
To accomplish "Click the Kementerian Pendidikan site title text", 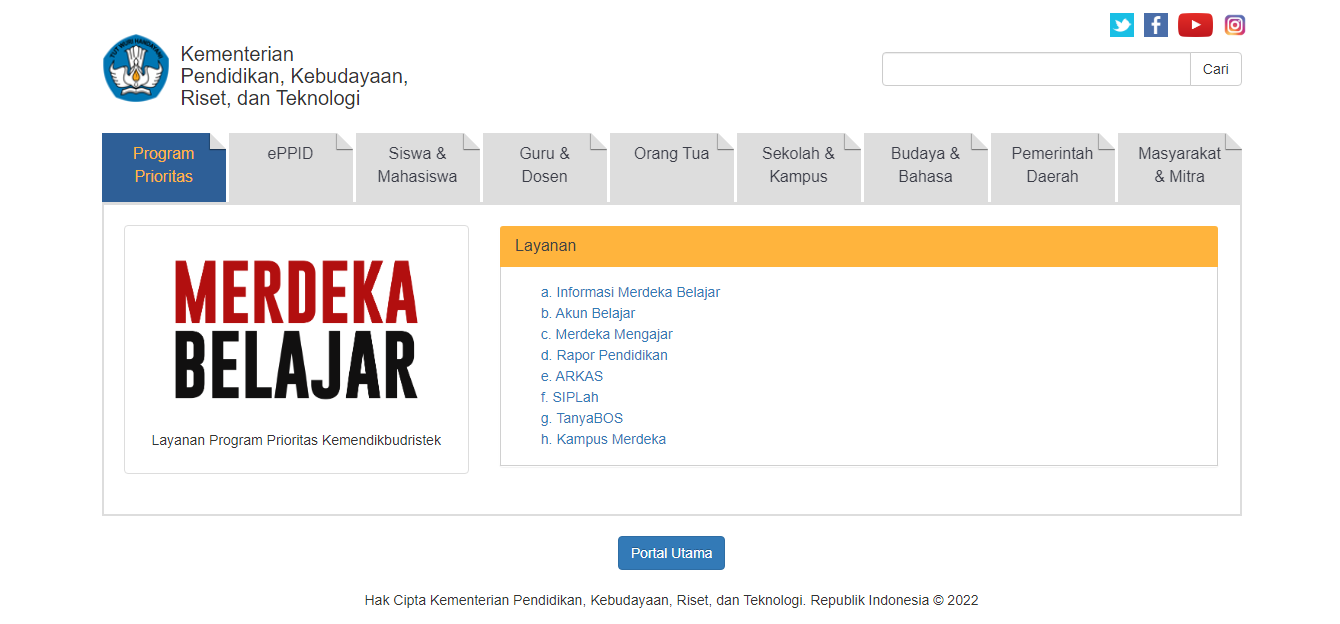I will point(294,76).
